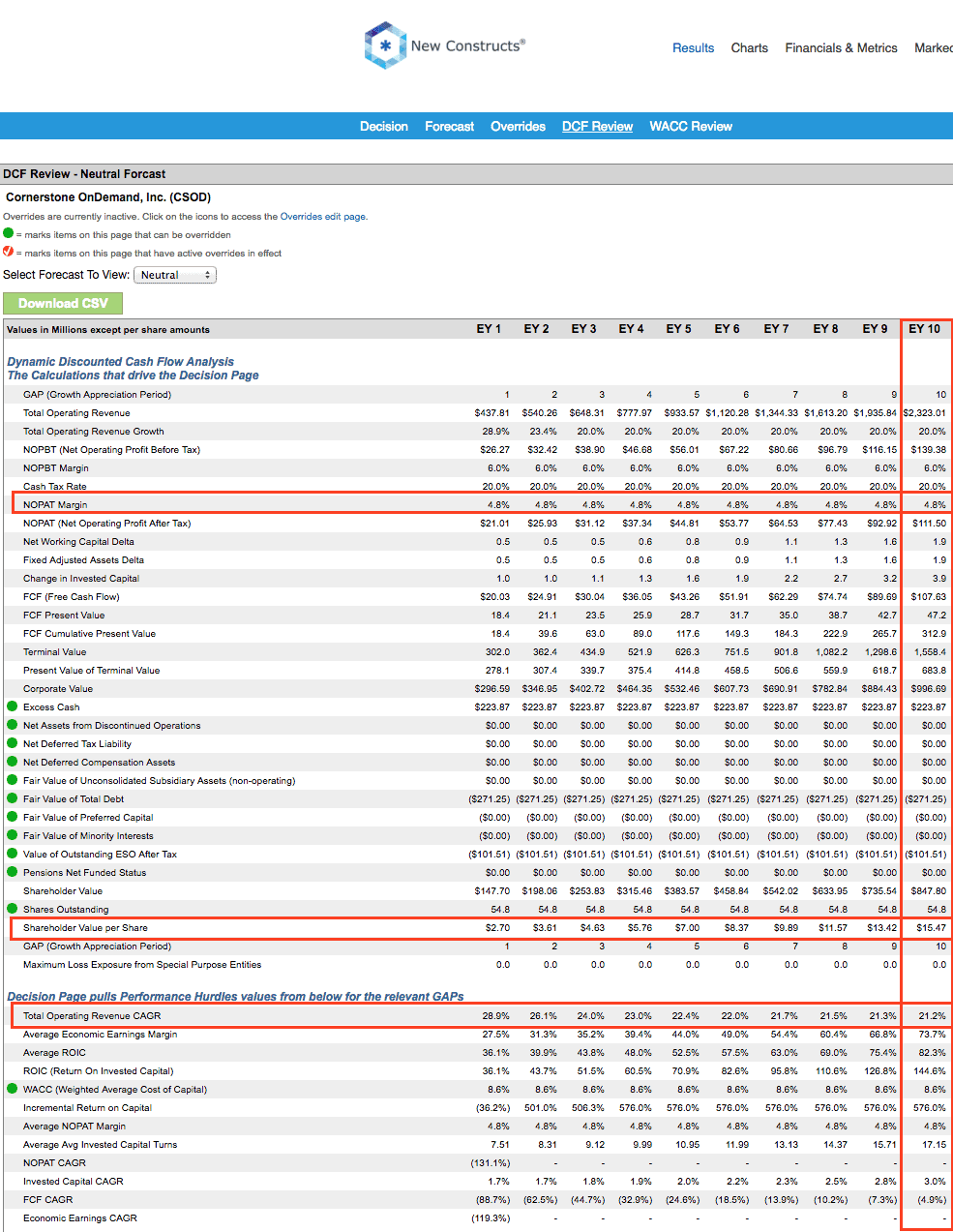Click the $996.69 corporate value cell

coord(929,688)
